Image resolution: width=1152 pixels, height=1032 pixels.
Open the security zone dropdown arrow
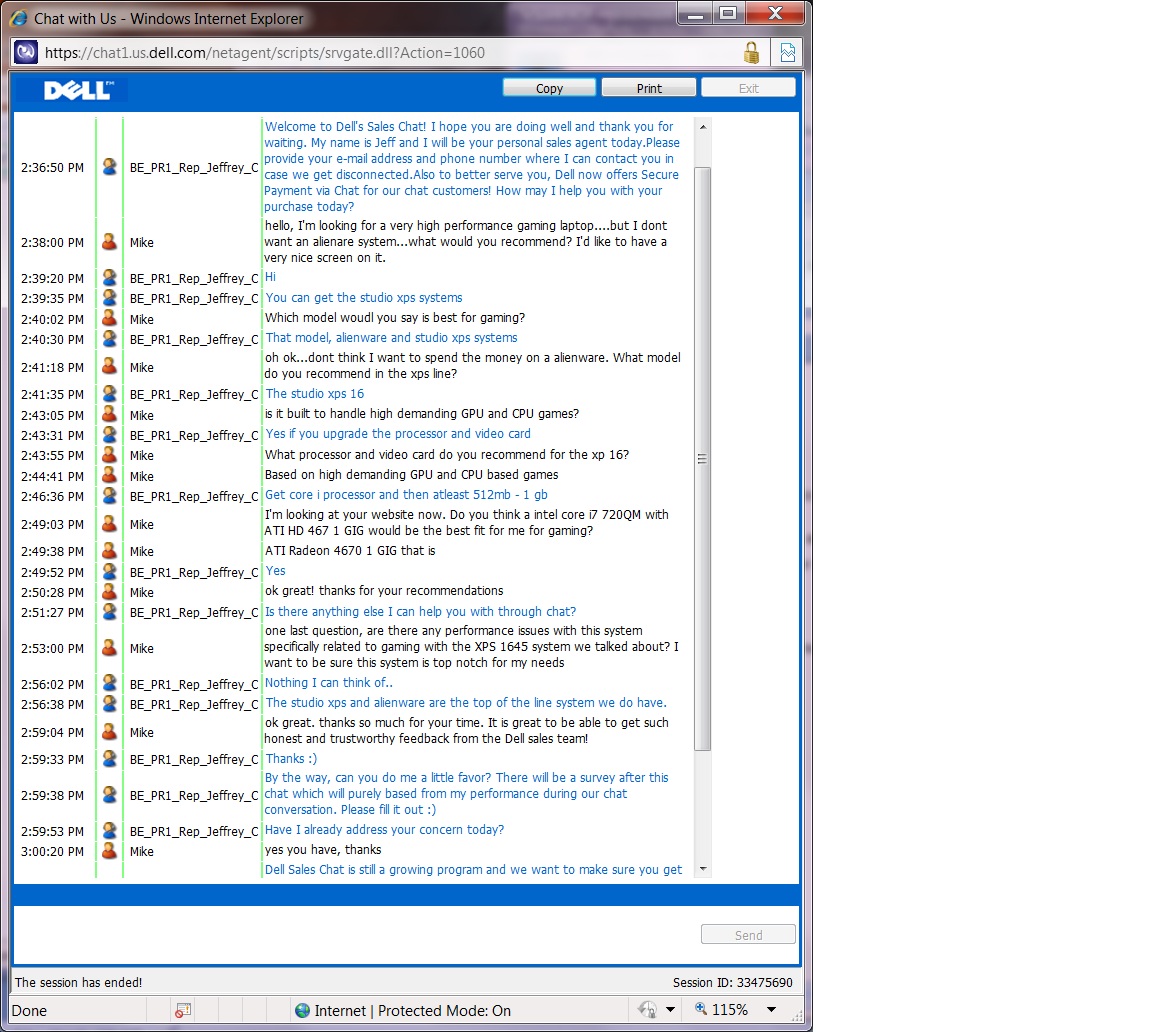[x=670, y=1010]
